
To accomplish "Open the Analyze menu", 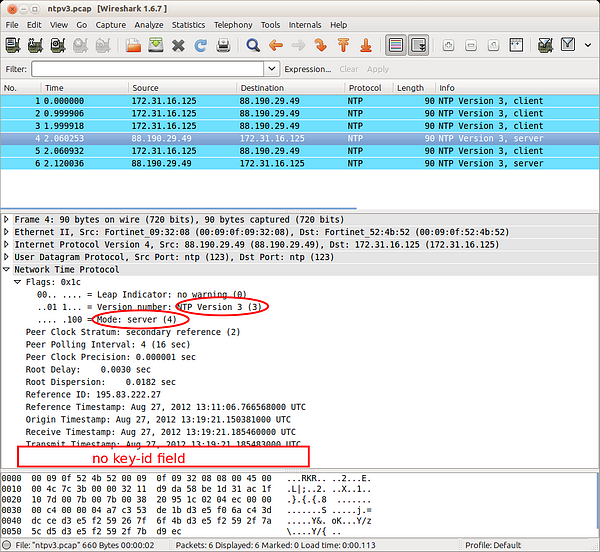I will (x=149, y=25).
